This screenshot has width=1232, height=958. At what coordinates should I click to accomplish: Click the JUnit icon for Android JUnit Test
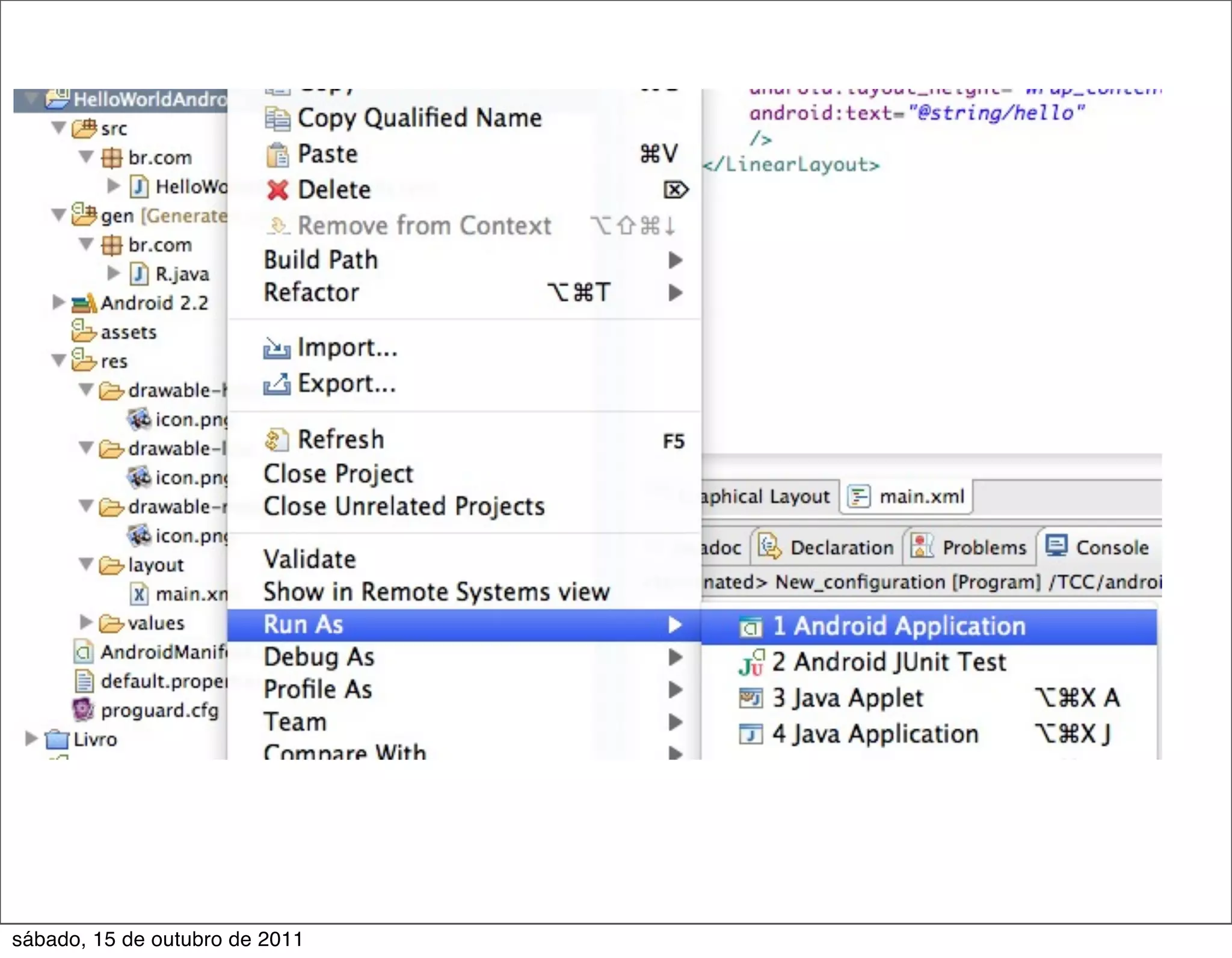click(751, 663)
